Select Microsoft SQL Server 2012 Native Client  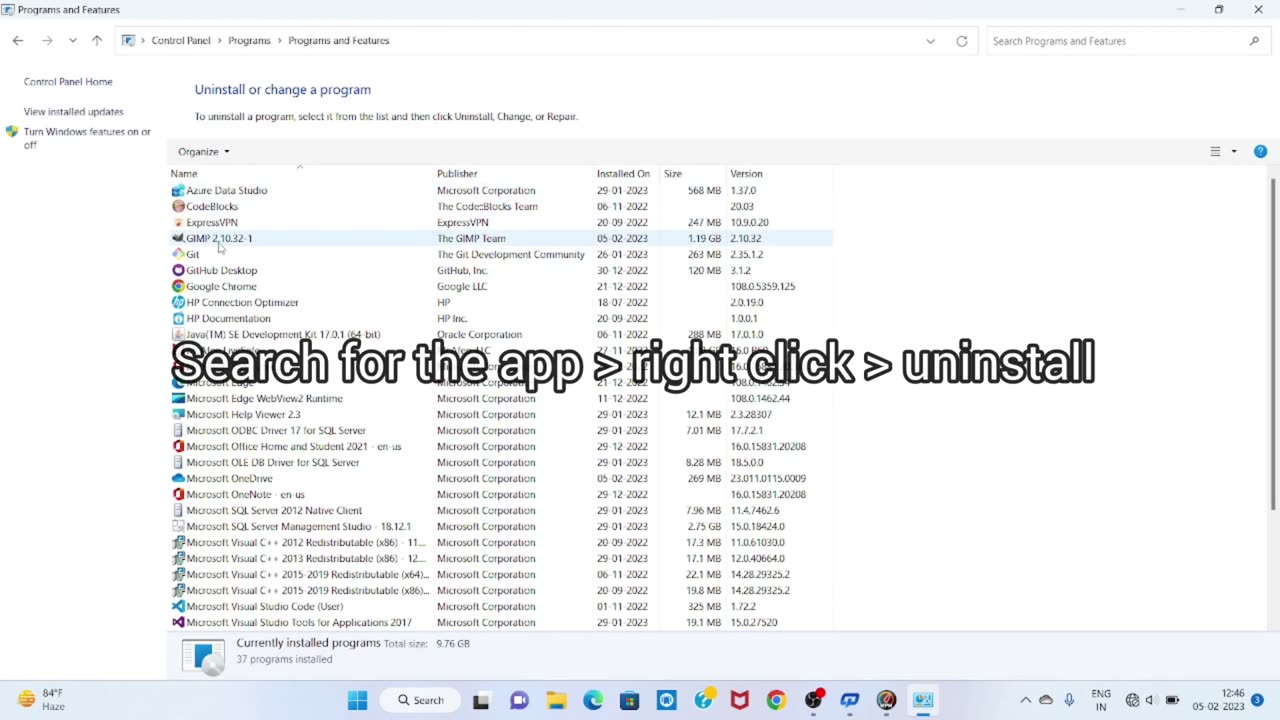(500, 510)
